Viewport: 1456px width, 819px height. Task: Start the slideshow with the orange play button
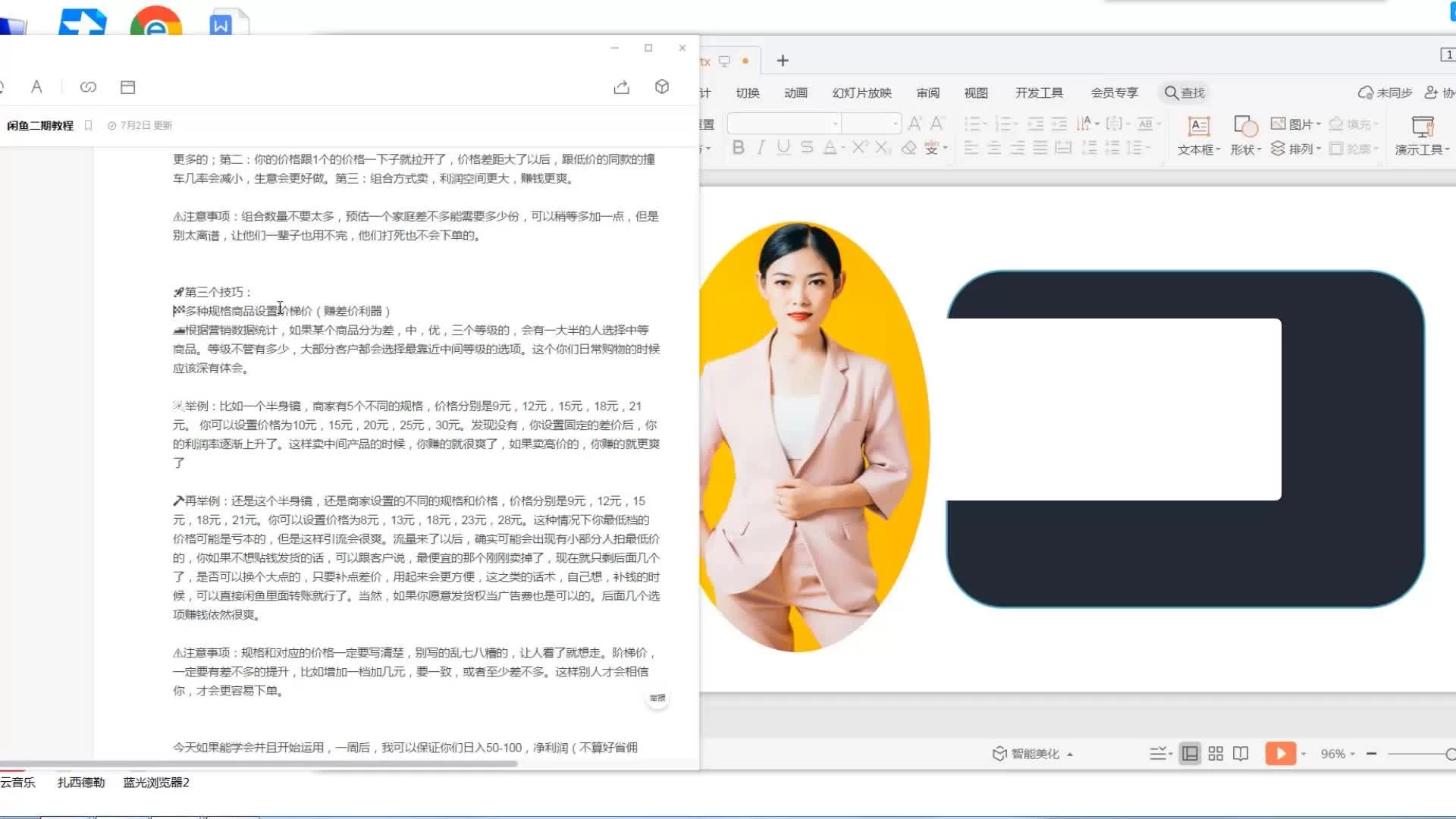click(1280, 754)
